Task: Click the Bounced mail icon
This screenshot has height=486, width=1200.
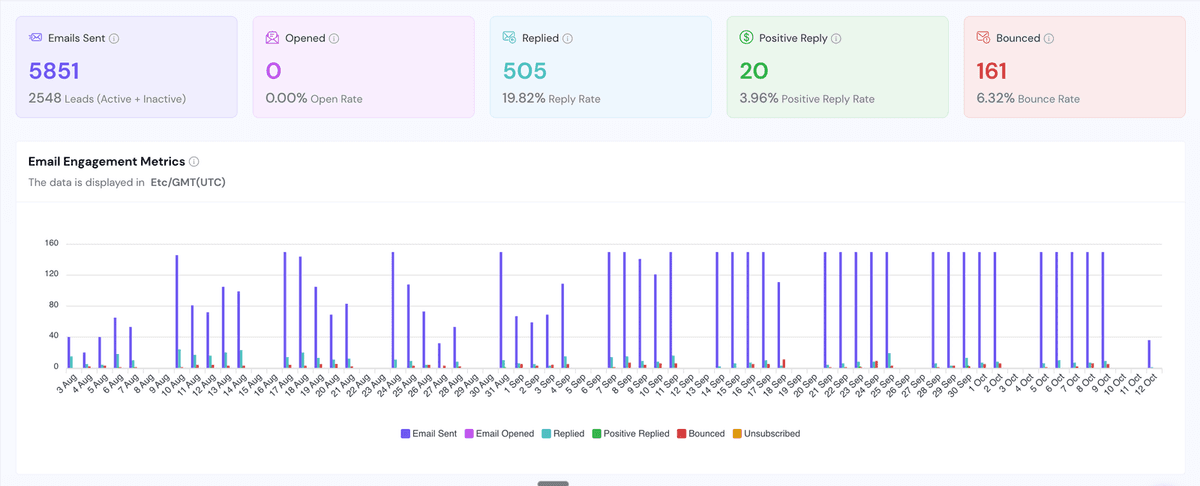Action: point(983,38)
